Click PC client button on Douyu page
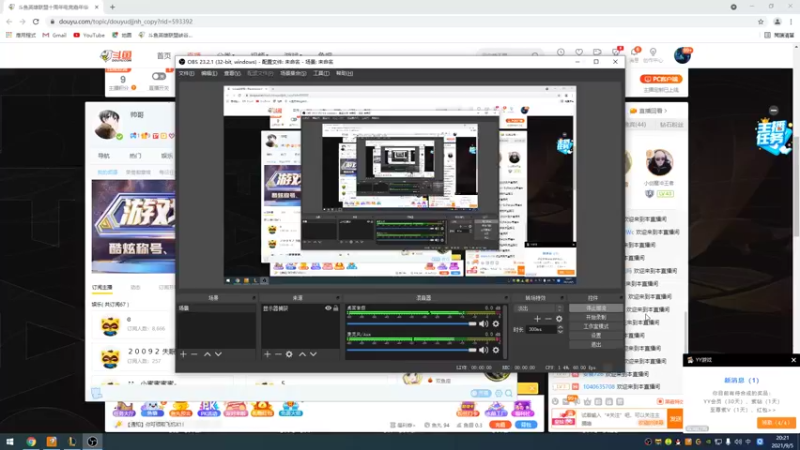800x450 pixels. (661, 79)
